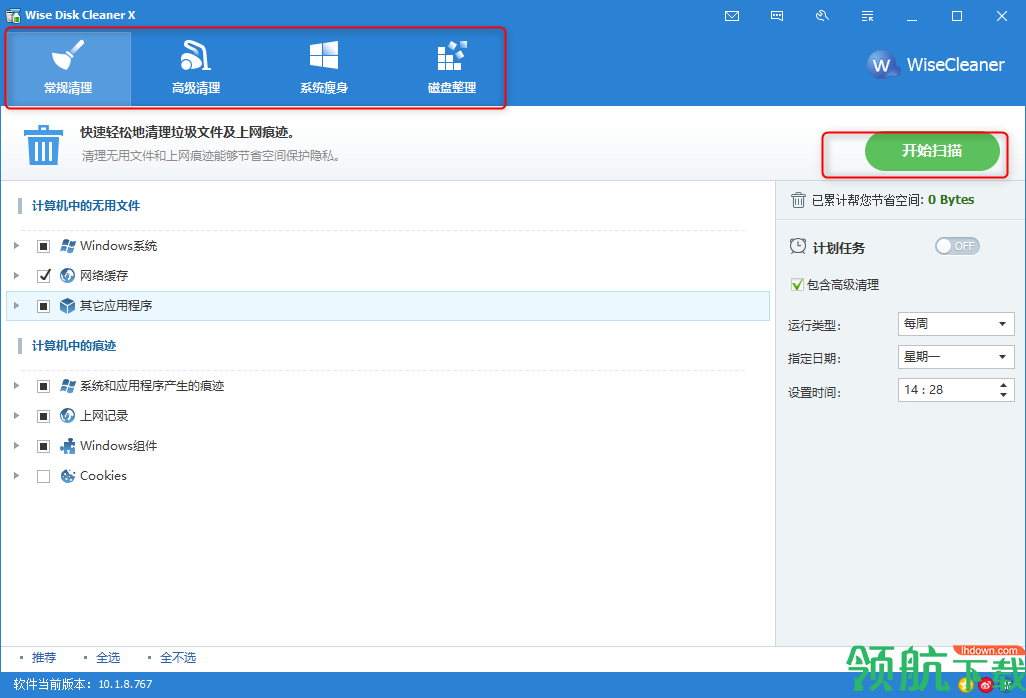Toggle the Windows系统 checkbox
The image size is (1026, 698).
(43, 246)
